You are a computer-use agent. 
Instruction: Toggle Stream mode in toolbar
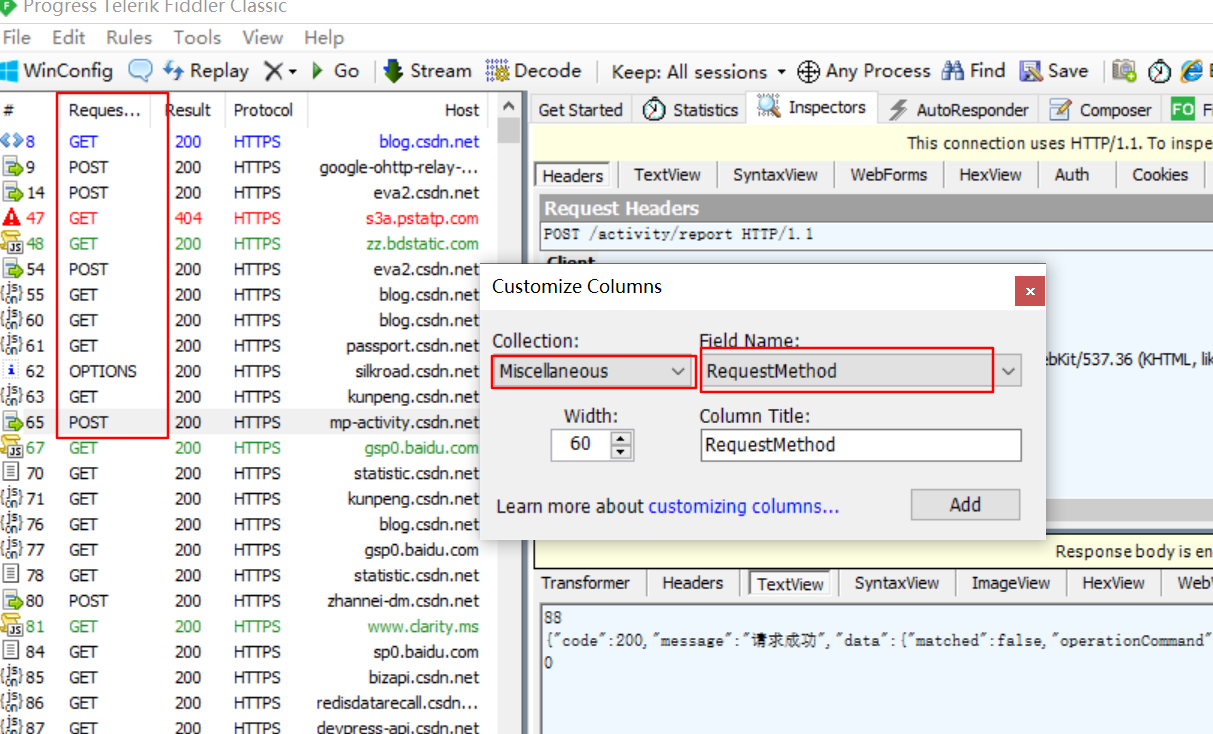[x=427, y=71]
